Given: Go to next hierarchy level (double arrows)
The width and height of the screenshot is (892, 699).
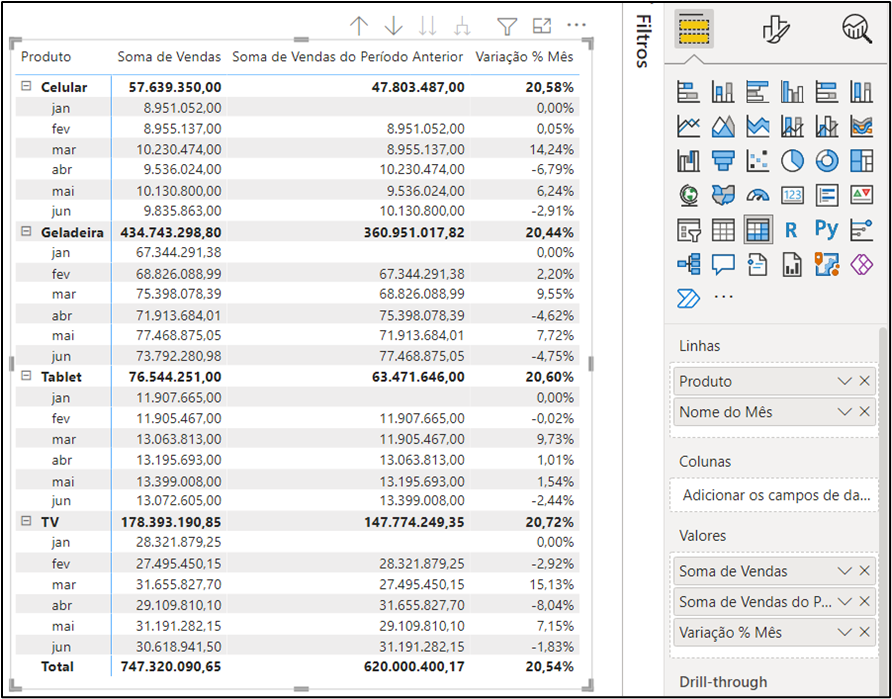Looking at the screenshot, I should 428,26.
